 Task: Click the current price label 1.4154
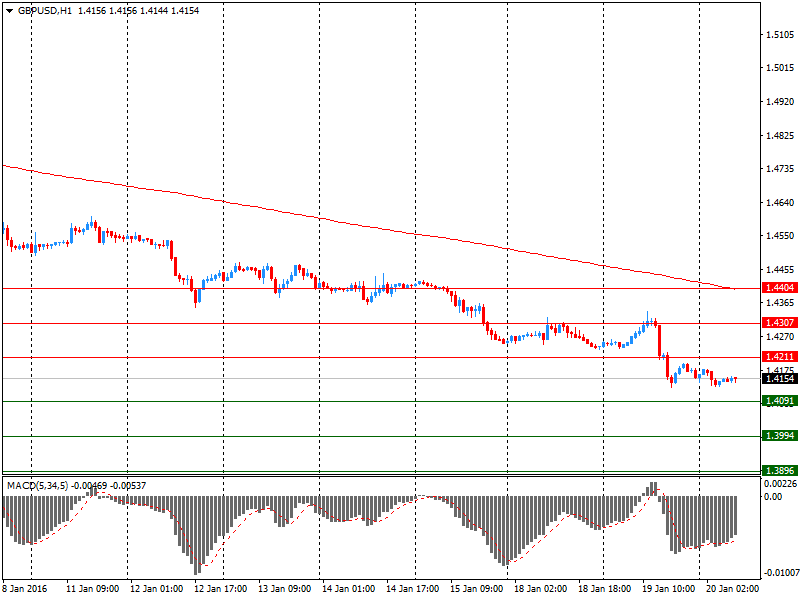780,379
